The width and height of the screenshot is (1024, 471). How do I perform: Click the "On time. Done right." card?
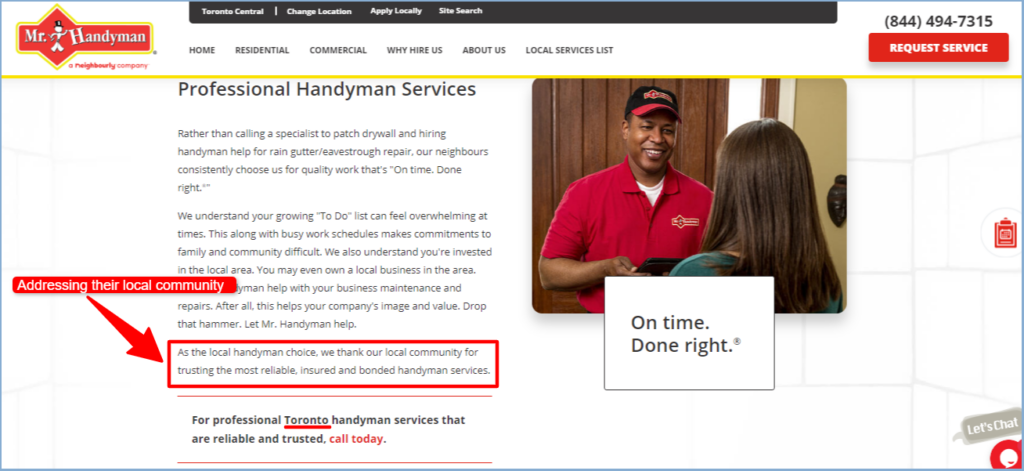tap(689, 333)
